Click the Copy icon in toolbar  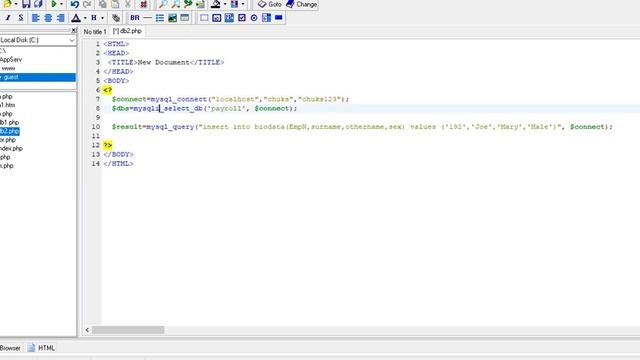(103, 4)
